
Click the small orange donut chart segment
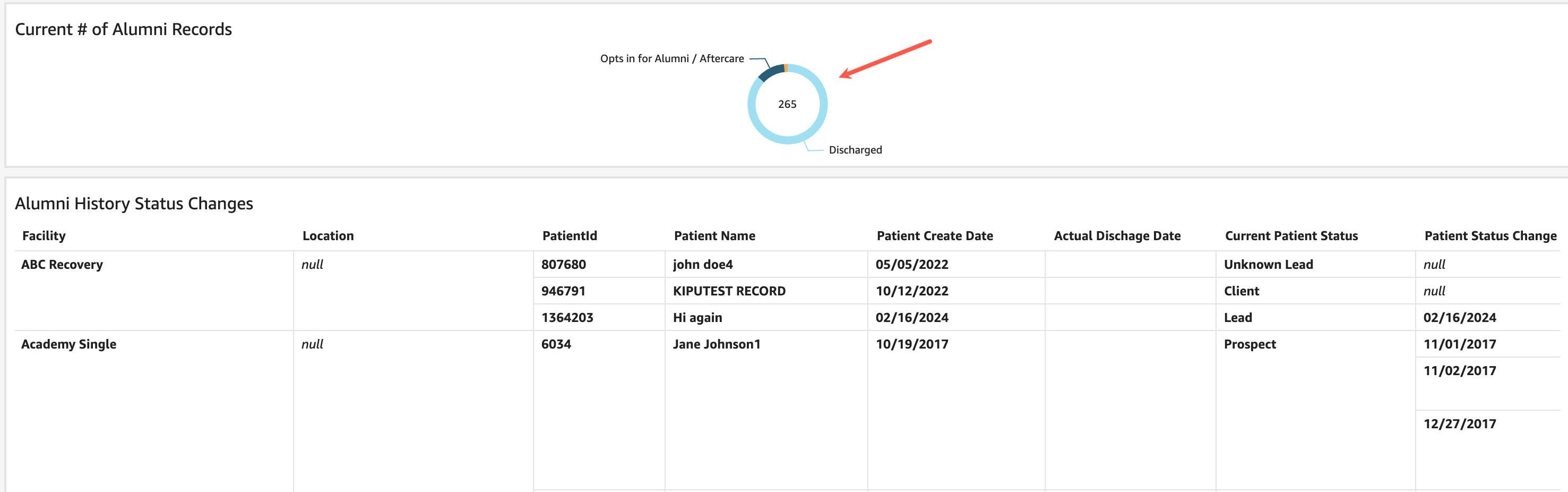(786, 67)
